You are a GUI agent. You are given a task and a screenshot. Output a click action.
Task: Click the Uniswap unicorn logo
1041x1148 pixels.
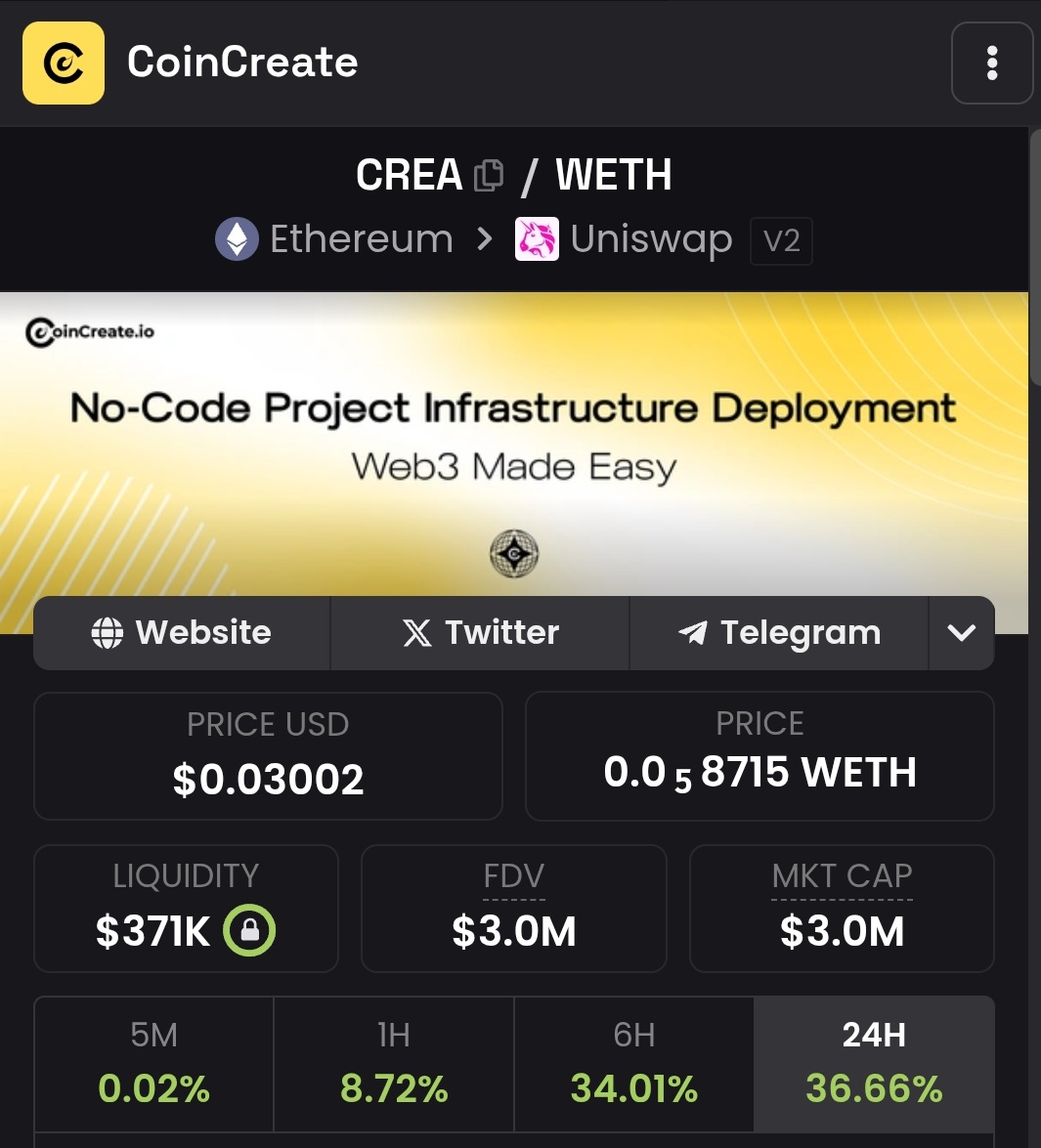coord(537,239)
